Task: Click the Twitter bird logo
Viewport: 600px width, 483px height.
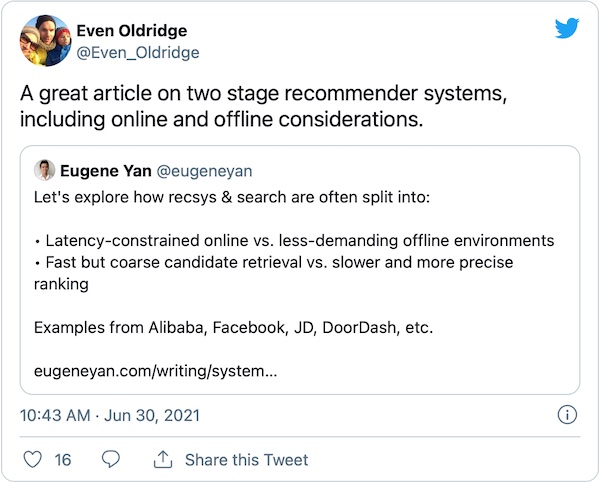Action: [567, 28]
